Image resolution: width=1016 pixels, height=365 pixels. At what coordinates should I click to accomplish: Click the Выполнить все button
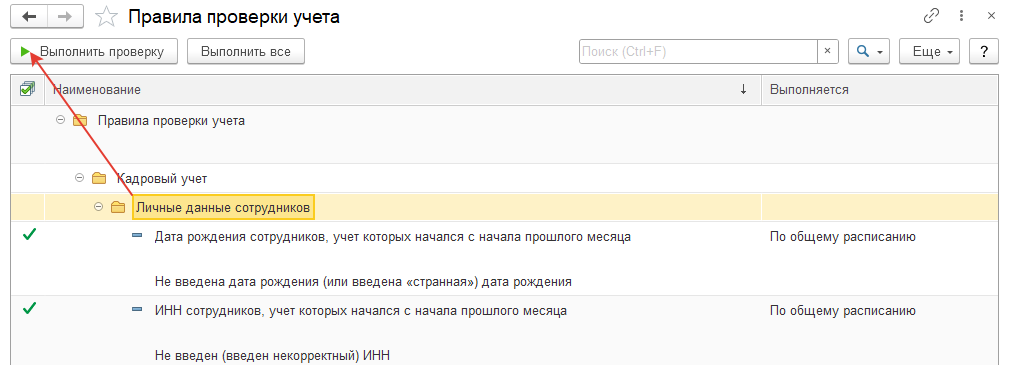246,52
